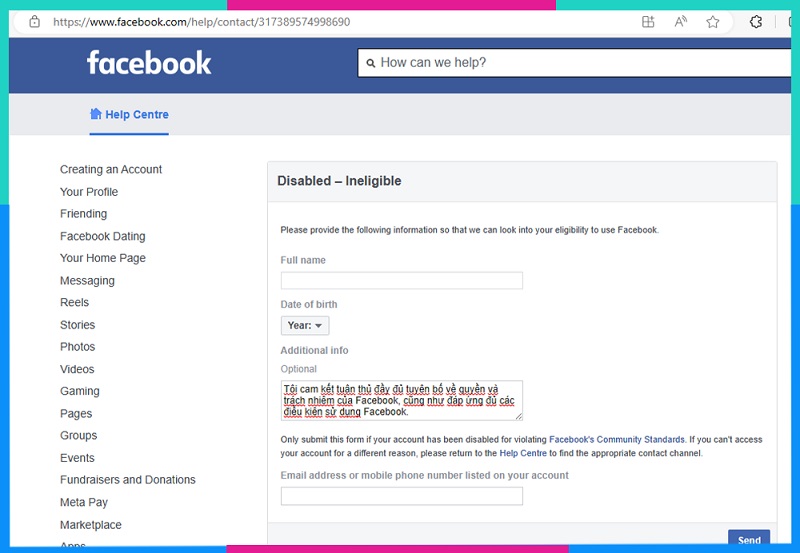Screen dimensions: 800x553
Task: Click the Additional info text area
Action: pyautogui.click(x=402, y=400)
